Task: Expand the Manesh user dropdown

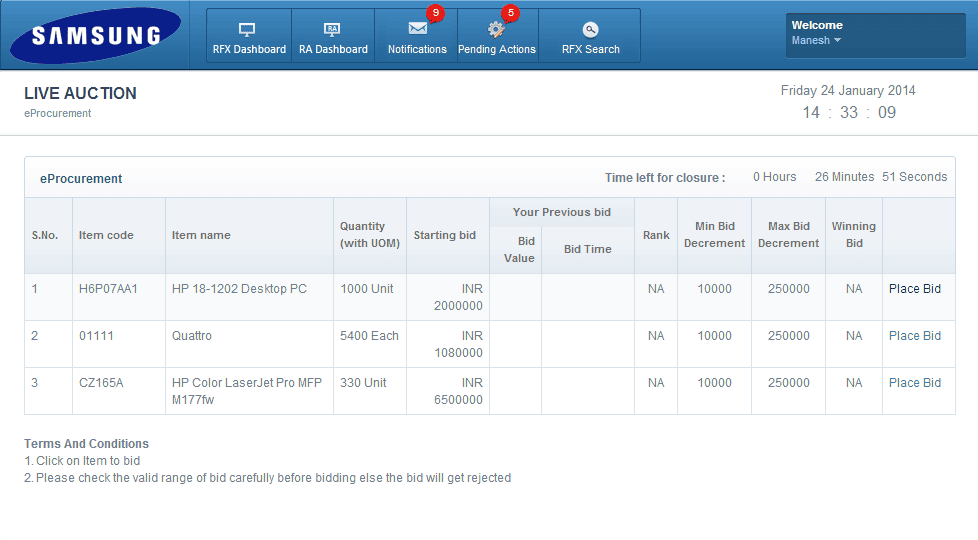Action: [x=816, y=41]
